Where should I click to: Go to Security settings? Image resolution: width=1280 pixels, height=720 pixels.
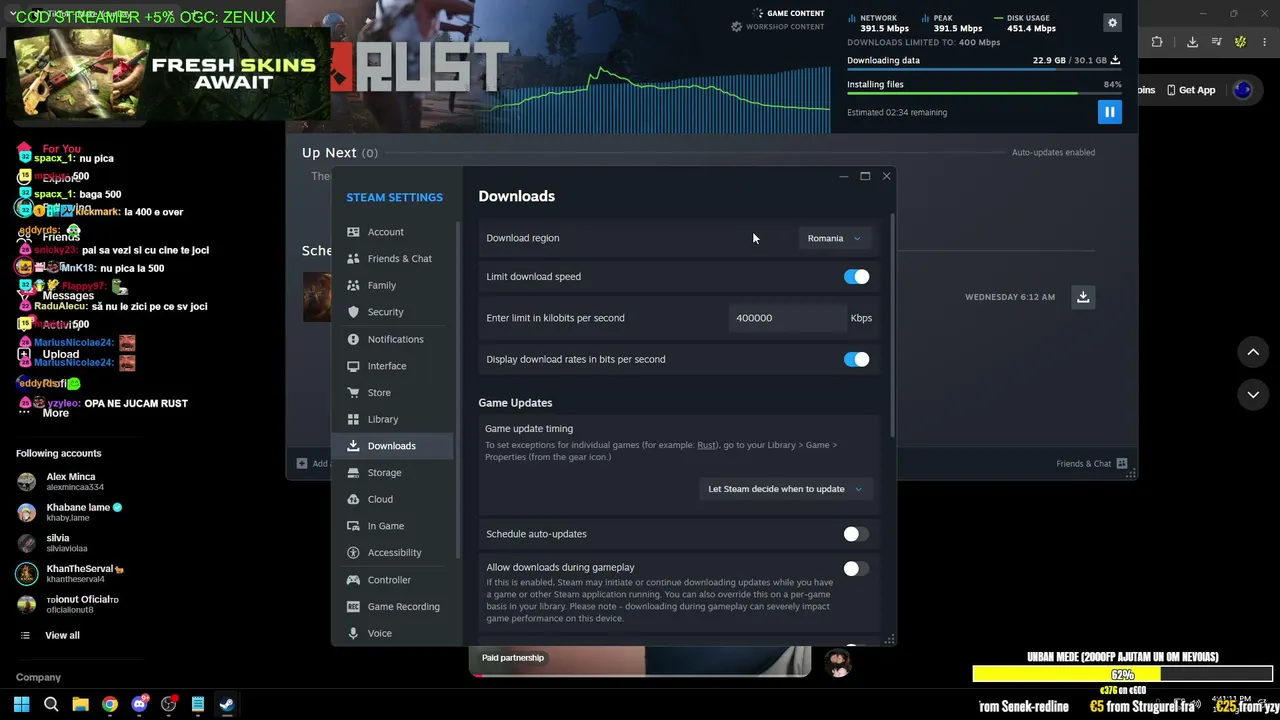coord(392,312)
